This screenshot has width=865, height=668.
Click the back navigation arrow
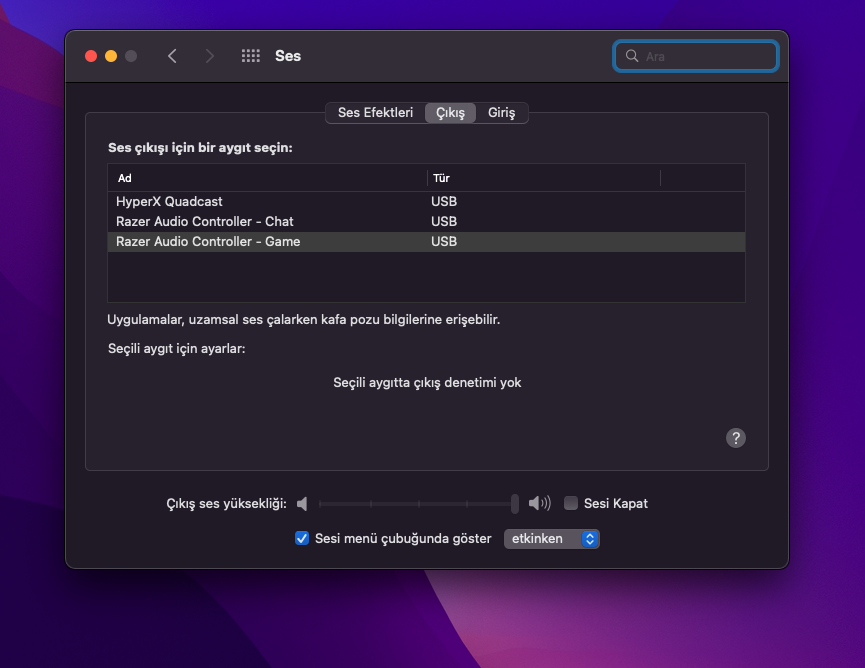tap(172, 56)
